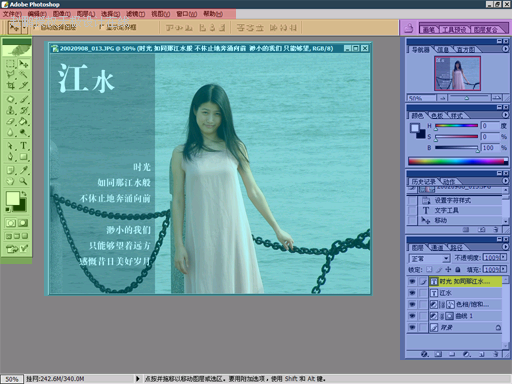
Task: Switch to Quick Mask mode
Action: pos(23,223)
